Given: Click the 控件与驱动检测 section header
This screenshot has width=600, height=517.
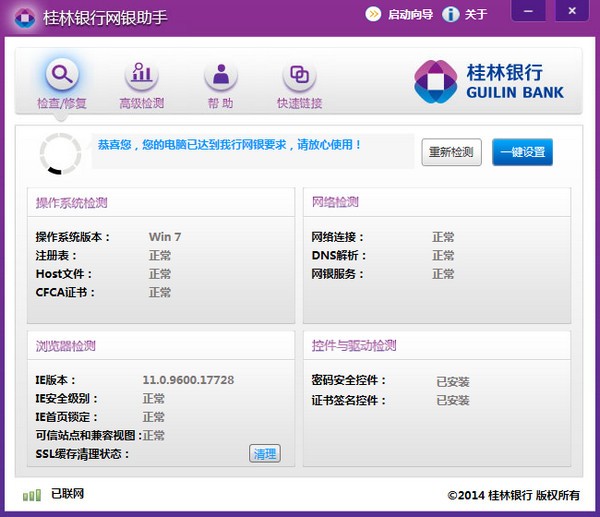Looking at the screenshot, I should 354,346.
